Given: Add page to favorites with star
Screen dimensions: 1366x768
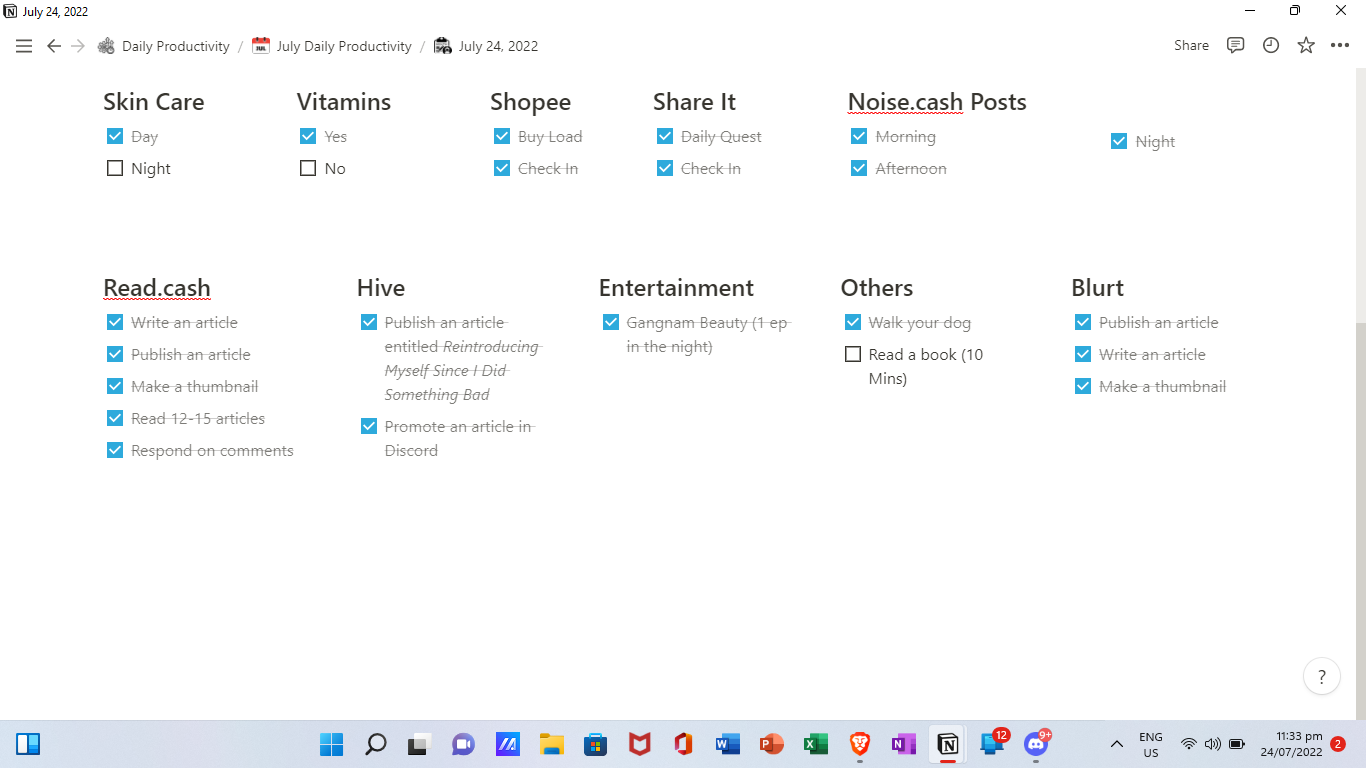Looking at the screenshot, I should pos(1306,46).
